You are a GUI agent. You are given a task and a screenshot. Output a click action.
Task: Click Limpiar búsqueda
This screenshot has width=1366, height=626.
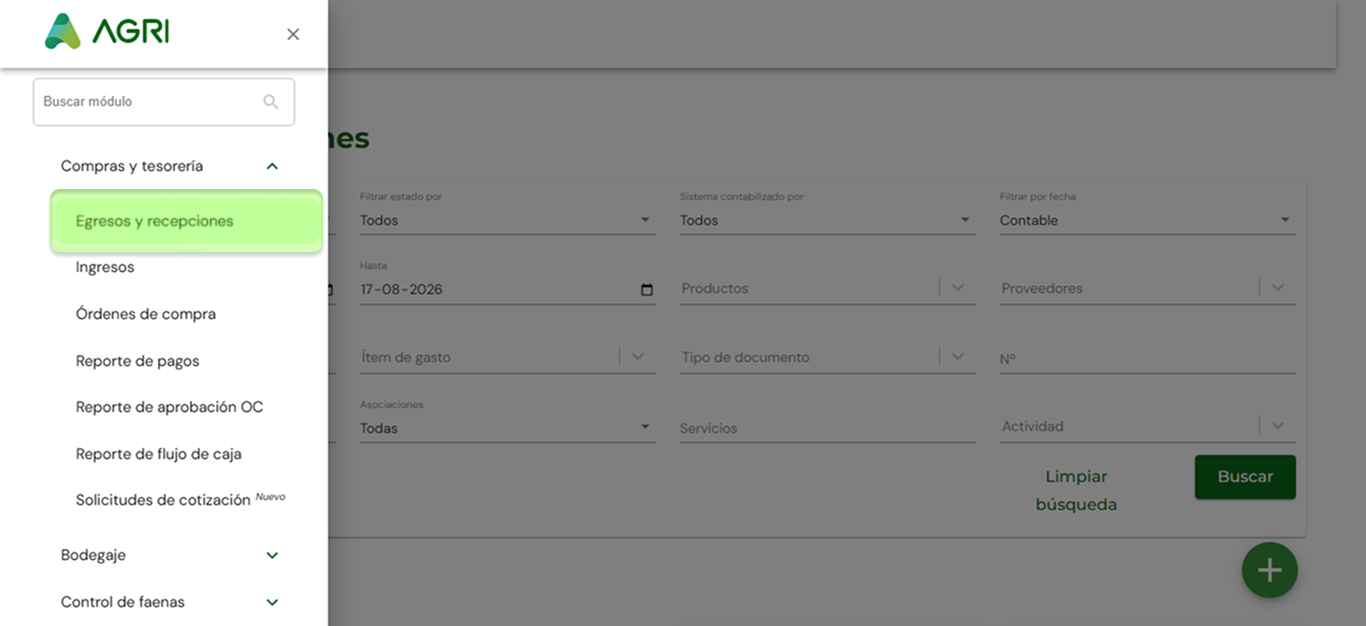1076,490
